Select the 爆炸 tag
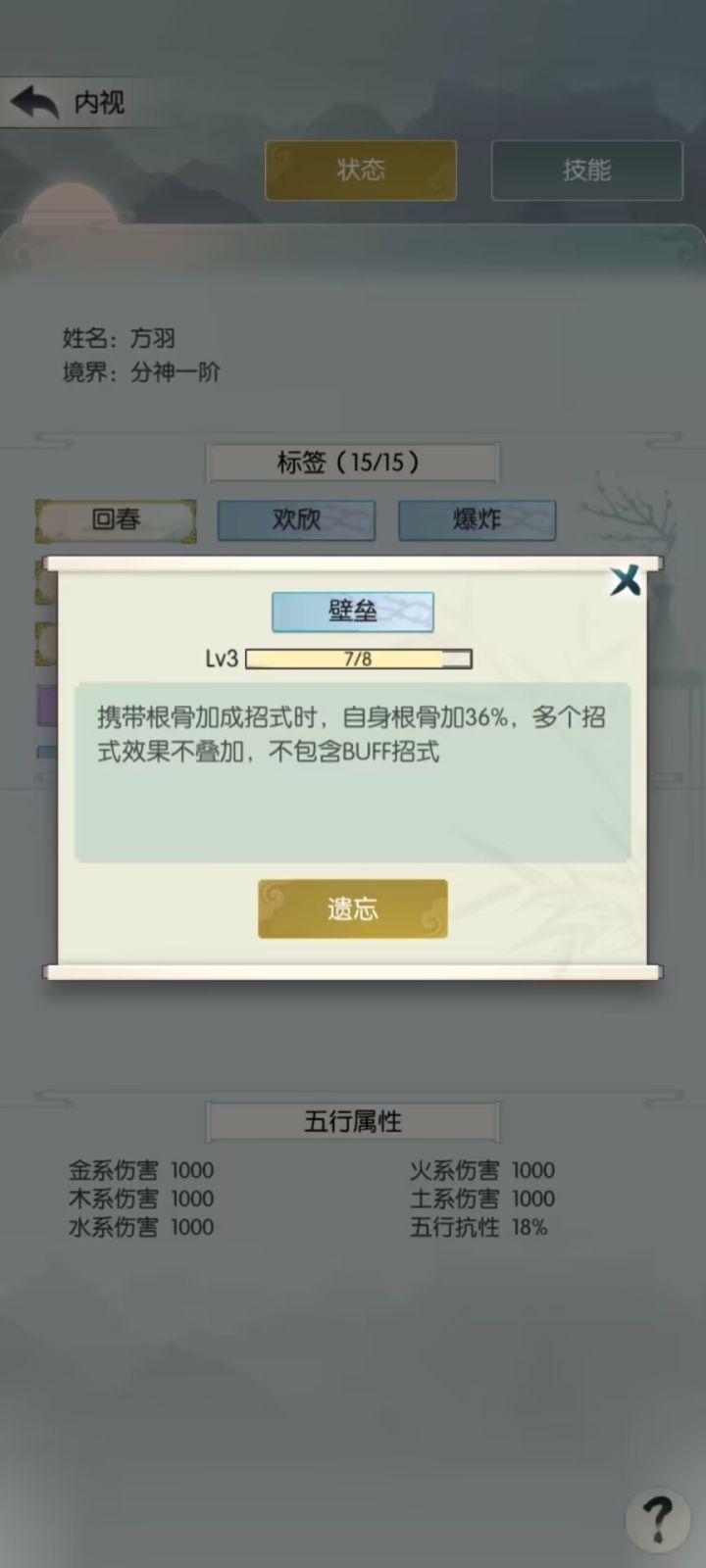 click(x=477, y=520)
